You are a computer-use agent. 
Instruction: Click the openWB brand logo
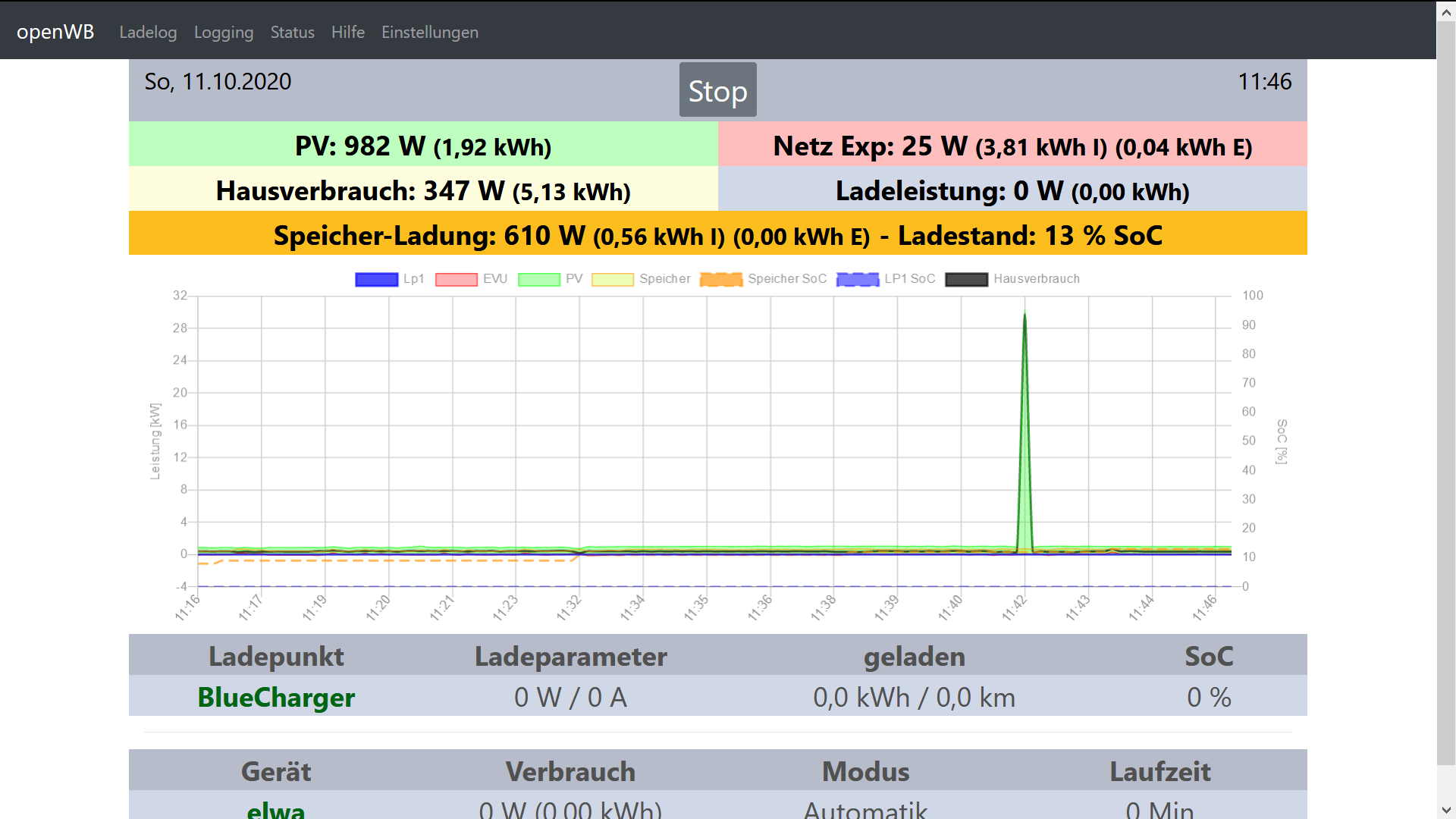(55, 32)
